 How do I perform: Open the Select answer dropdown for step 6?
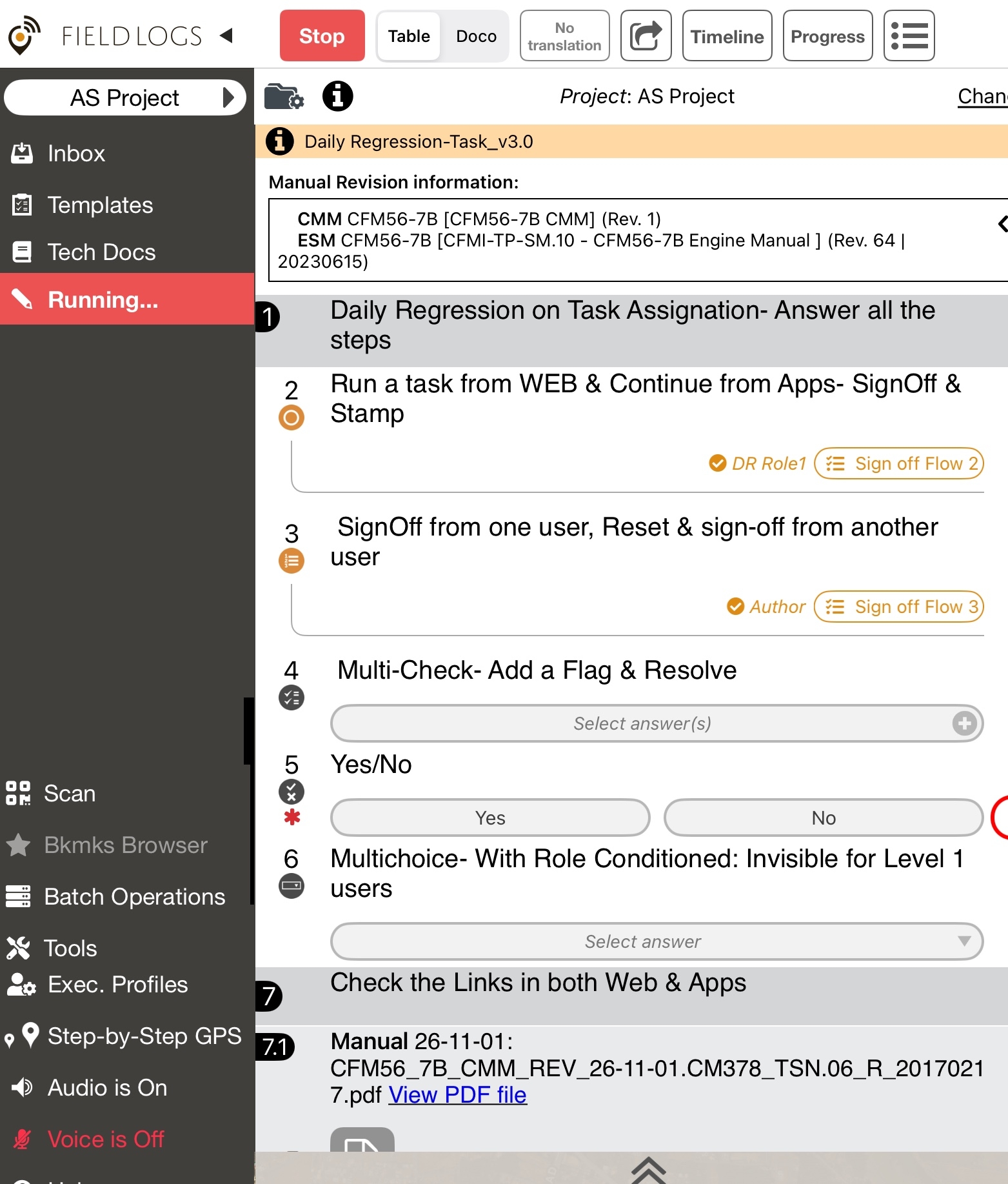coord(657,941)
